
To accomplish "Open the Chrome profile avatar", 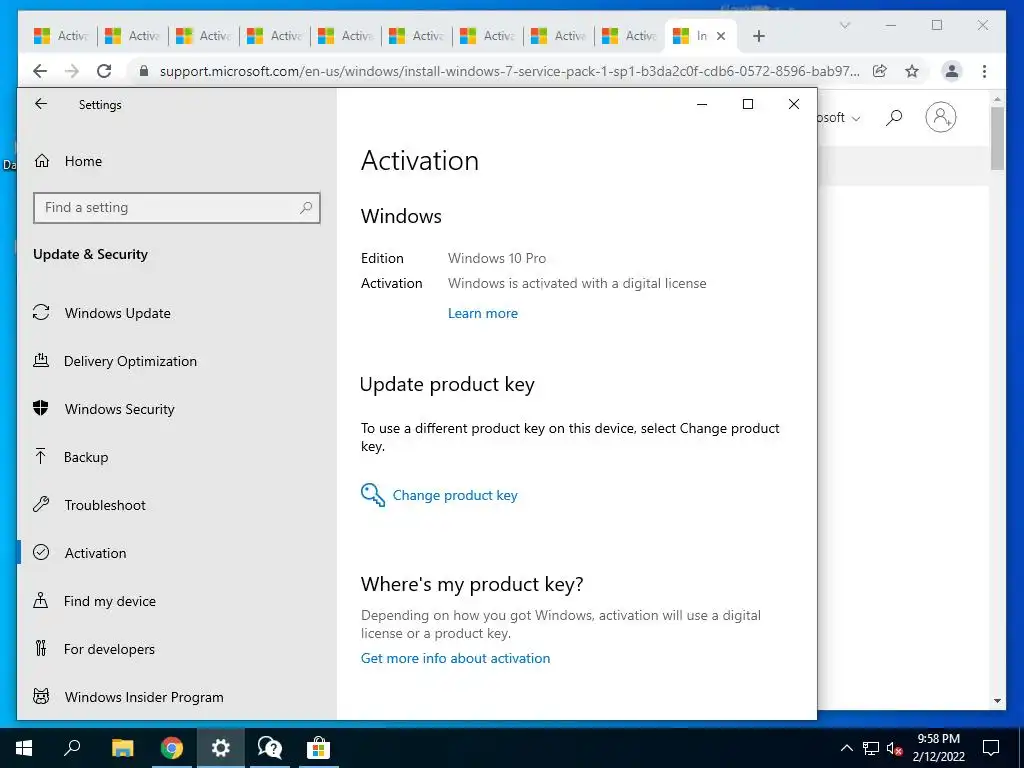I will (952, 71).
